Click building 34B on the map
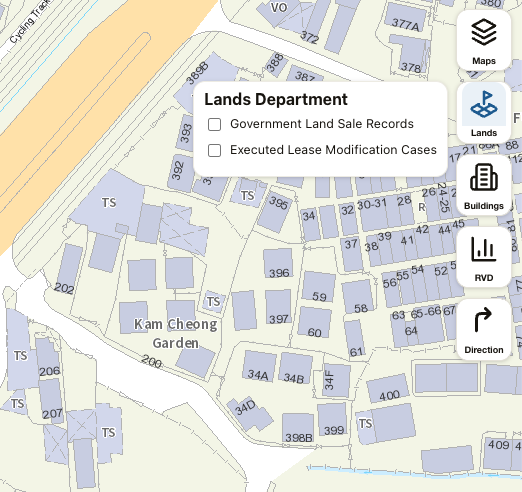522x492 pixels. click(x=295, y=369)
